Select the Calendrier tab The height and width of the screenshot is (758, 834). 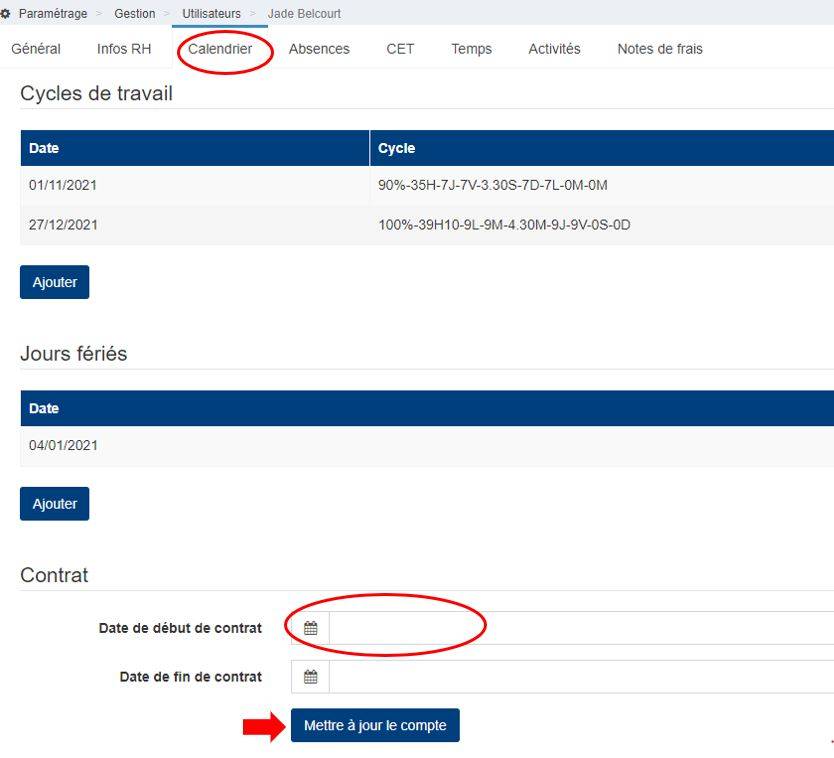coord(220,49)
